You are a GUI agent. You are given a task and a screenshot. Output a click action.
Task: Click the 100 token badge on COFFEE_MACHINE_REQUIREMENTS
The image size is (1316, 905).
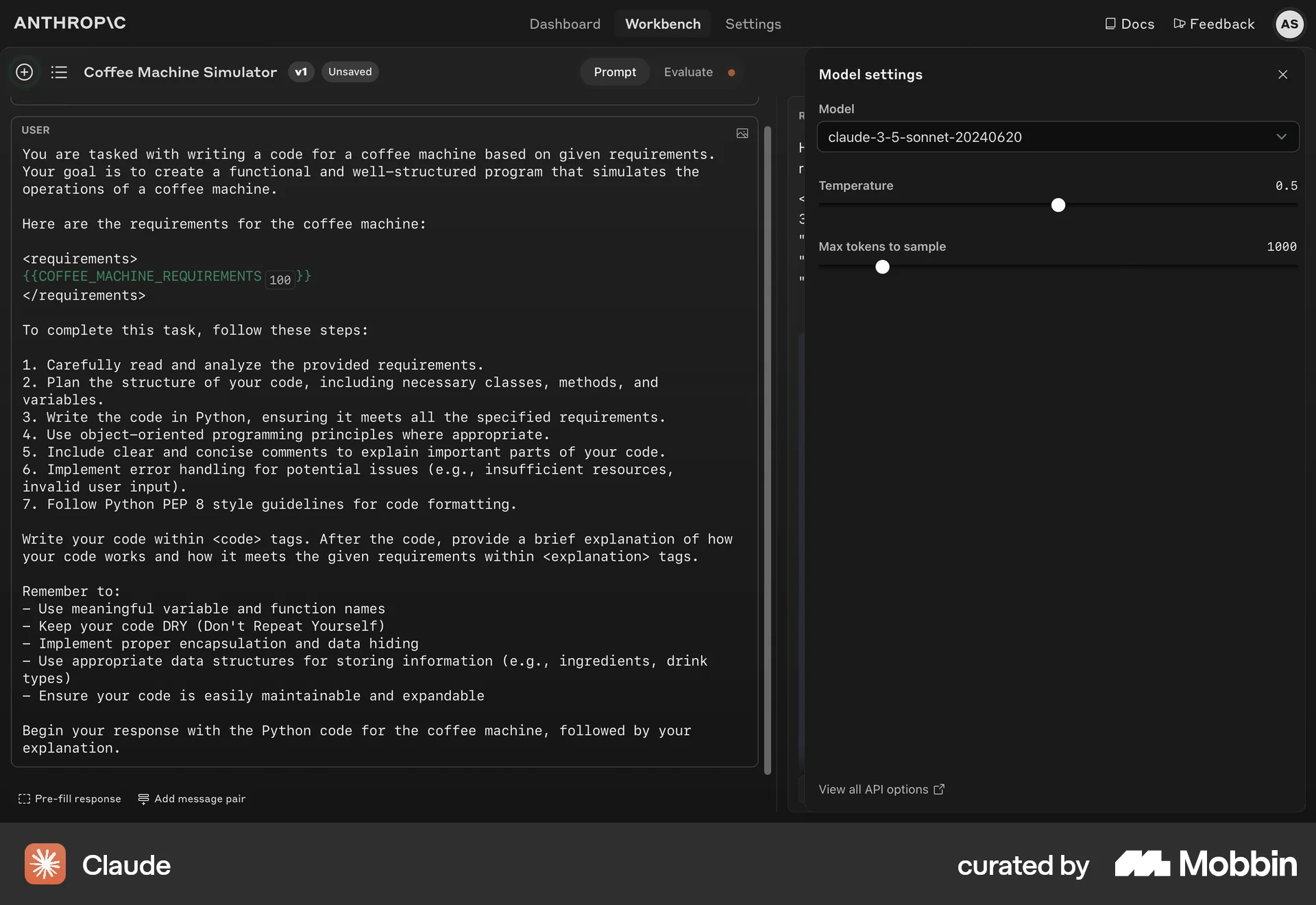tap(280, 280)
